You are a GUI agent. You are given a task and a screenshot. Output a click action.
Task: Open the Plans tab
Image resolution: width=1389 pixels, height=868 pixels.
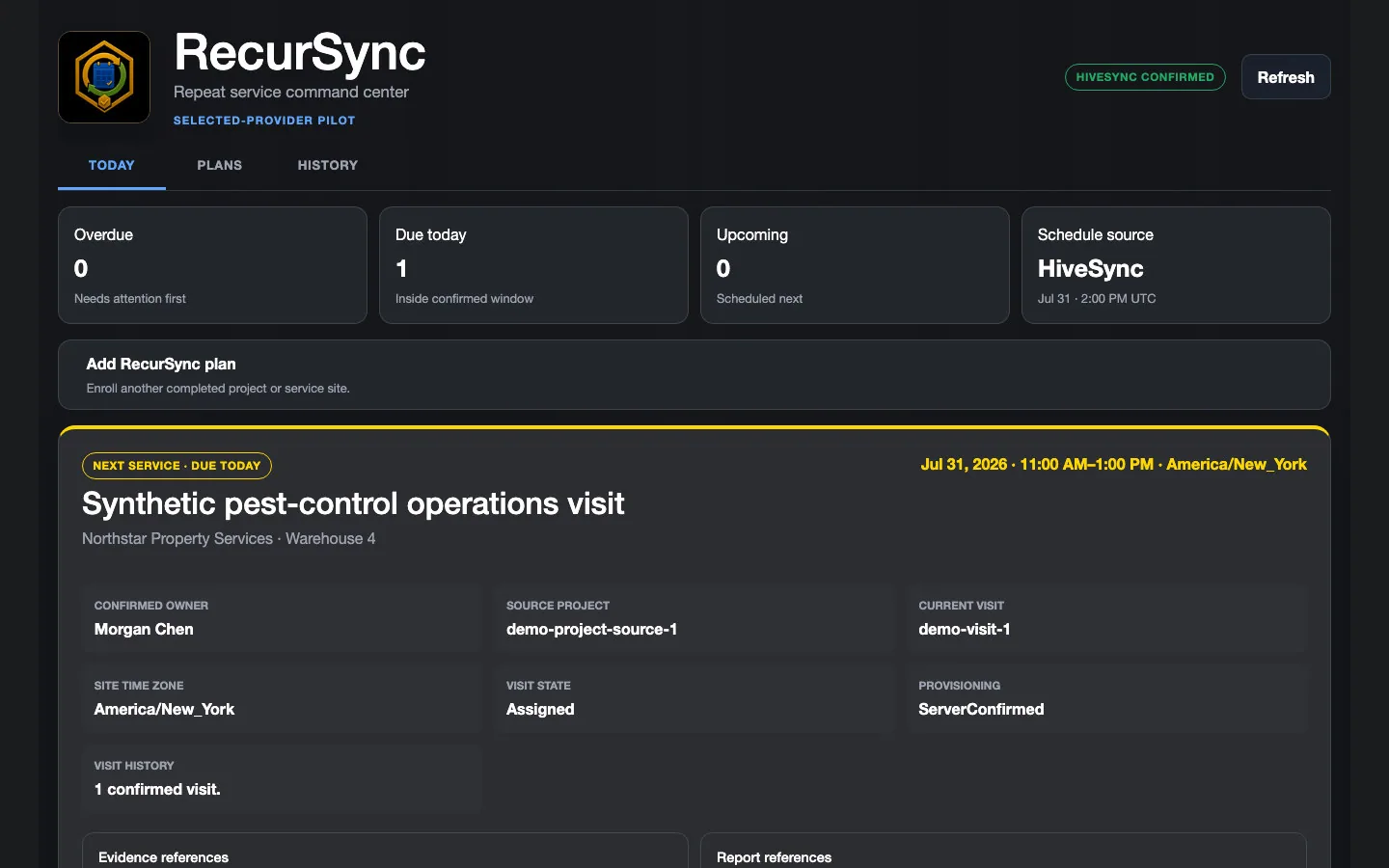(220, 165)
